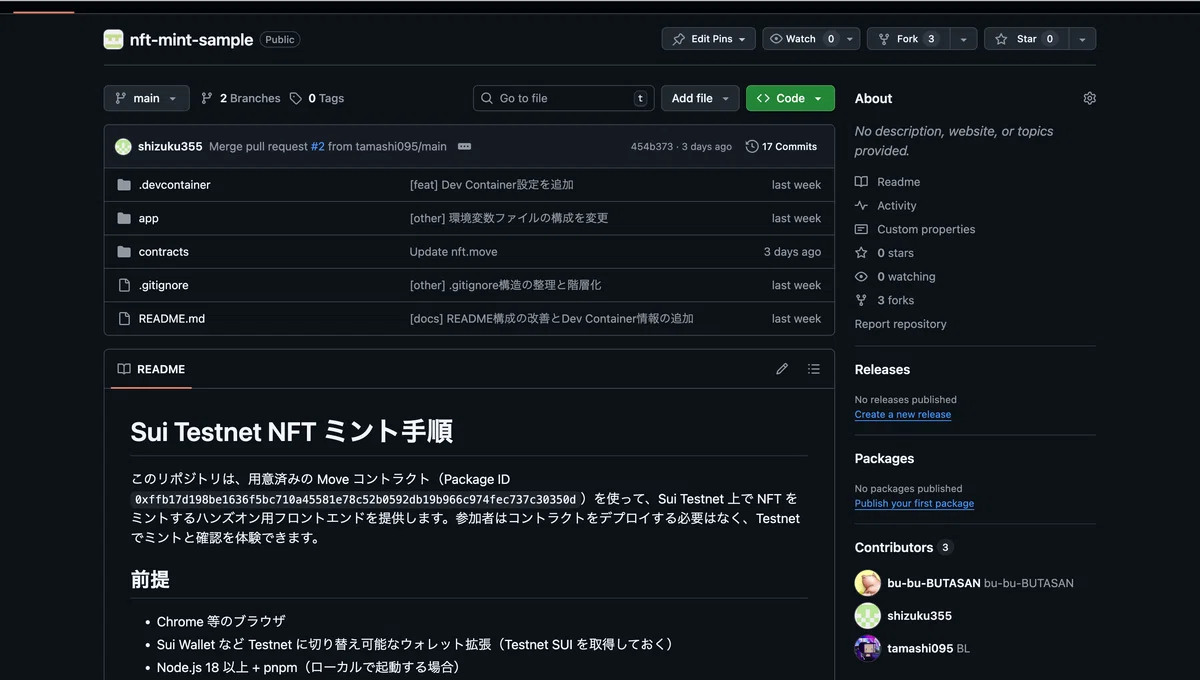Open the 2 Branches link
Viewport: 1200px width, 680px height.
pyautogui.click(x=240, y=98)
